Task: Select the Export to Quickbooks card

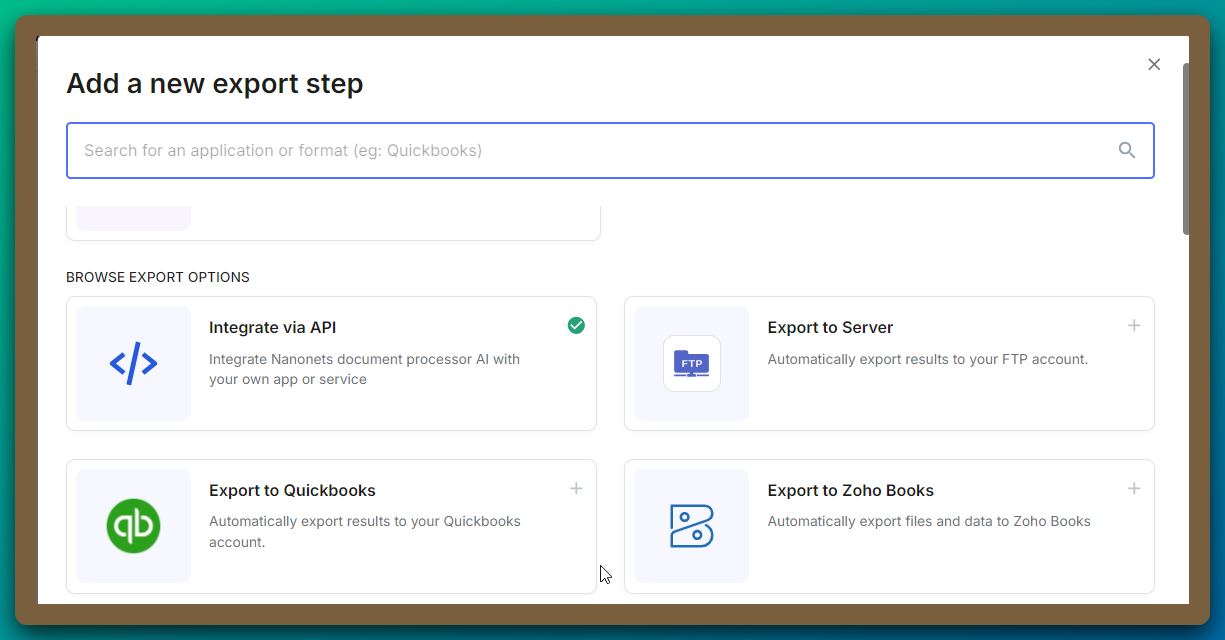Action: pyautogui.click(x=332, y=526)
